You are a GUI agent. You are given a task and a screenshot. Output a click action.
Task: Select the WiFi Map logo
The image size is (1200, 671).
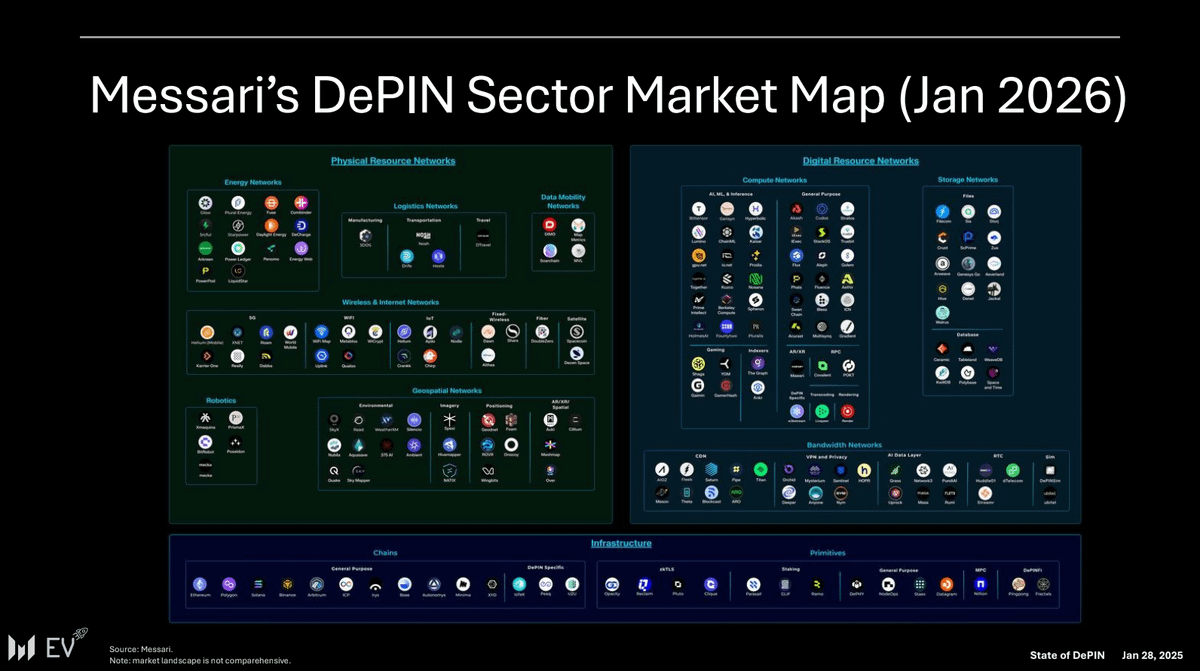coord(321,332)
